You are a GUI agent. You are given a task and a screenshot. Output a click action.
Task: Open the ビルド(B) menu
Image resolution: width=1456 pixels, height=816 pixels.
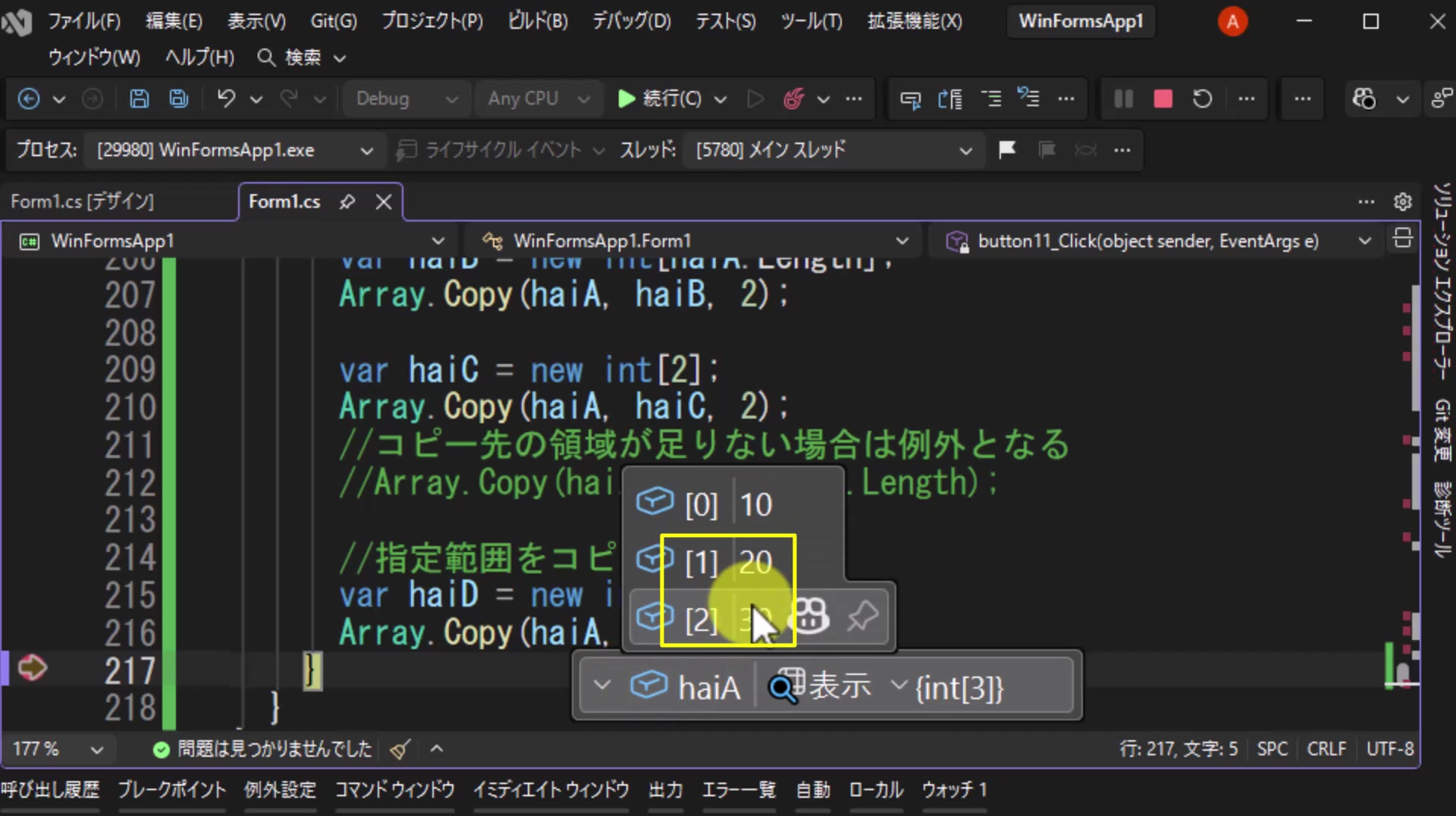[538, 21]
